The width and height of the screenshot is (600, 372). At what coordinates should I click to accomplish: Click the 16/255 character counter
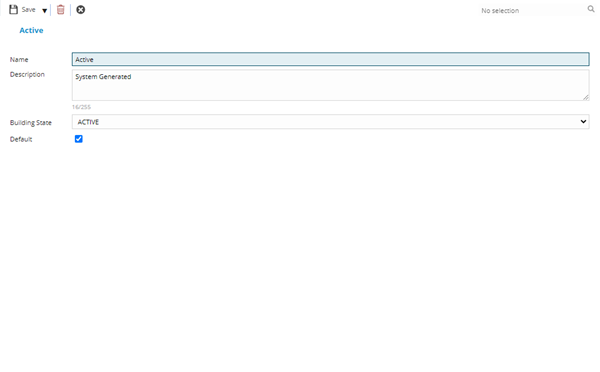82,107
